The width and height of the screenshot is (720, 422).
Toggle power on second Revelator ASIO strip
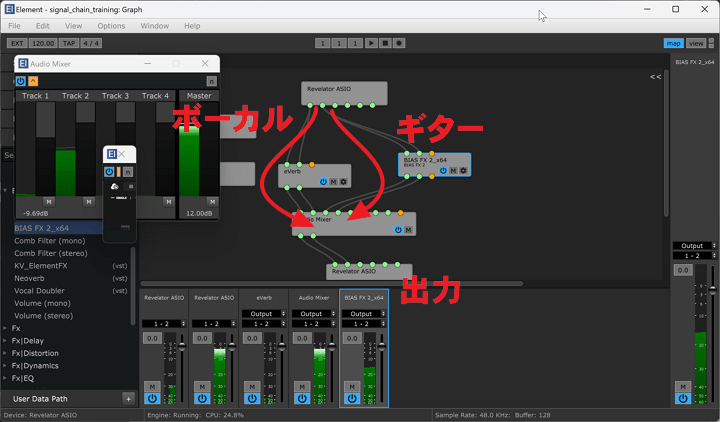pos(202,399)
